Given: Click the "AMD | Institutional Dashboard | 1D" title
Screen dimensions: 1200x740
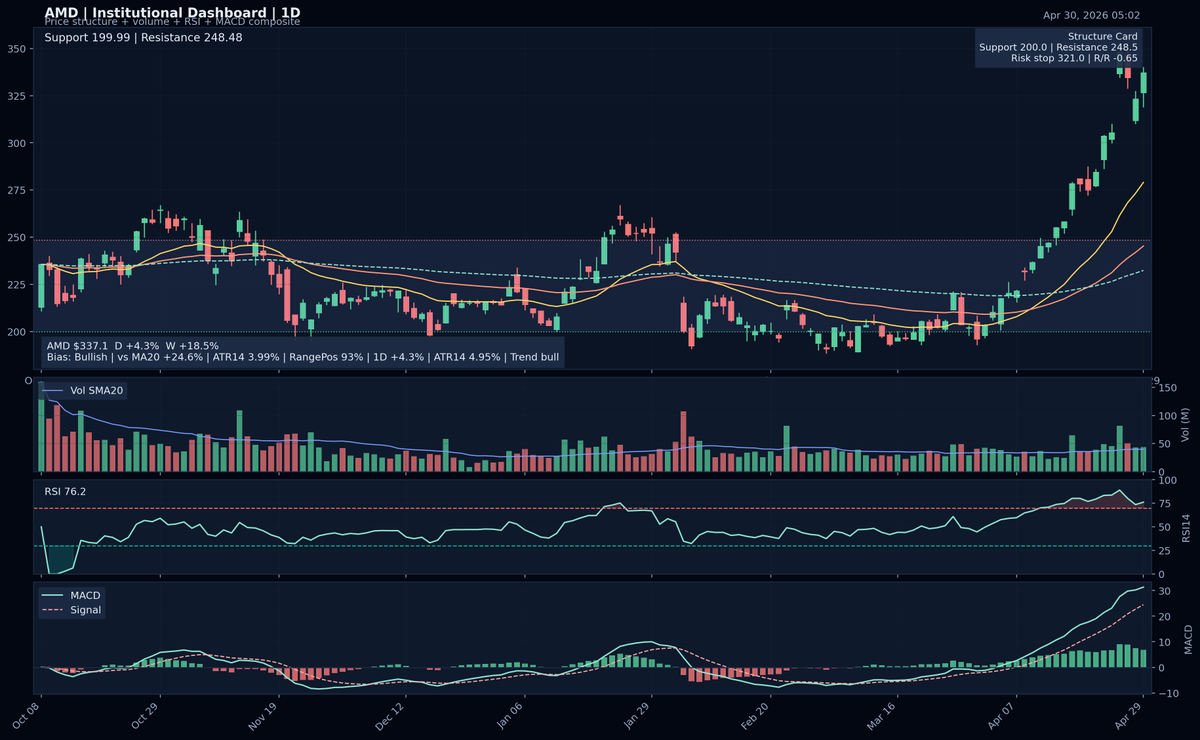Looking at the screenshot, I should 172,12.
